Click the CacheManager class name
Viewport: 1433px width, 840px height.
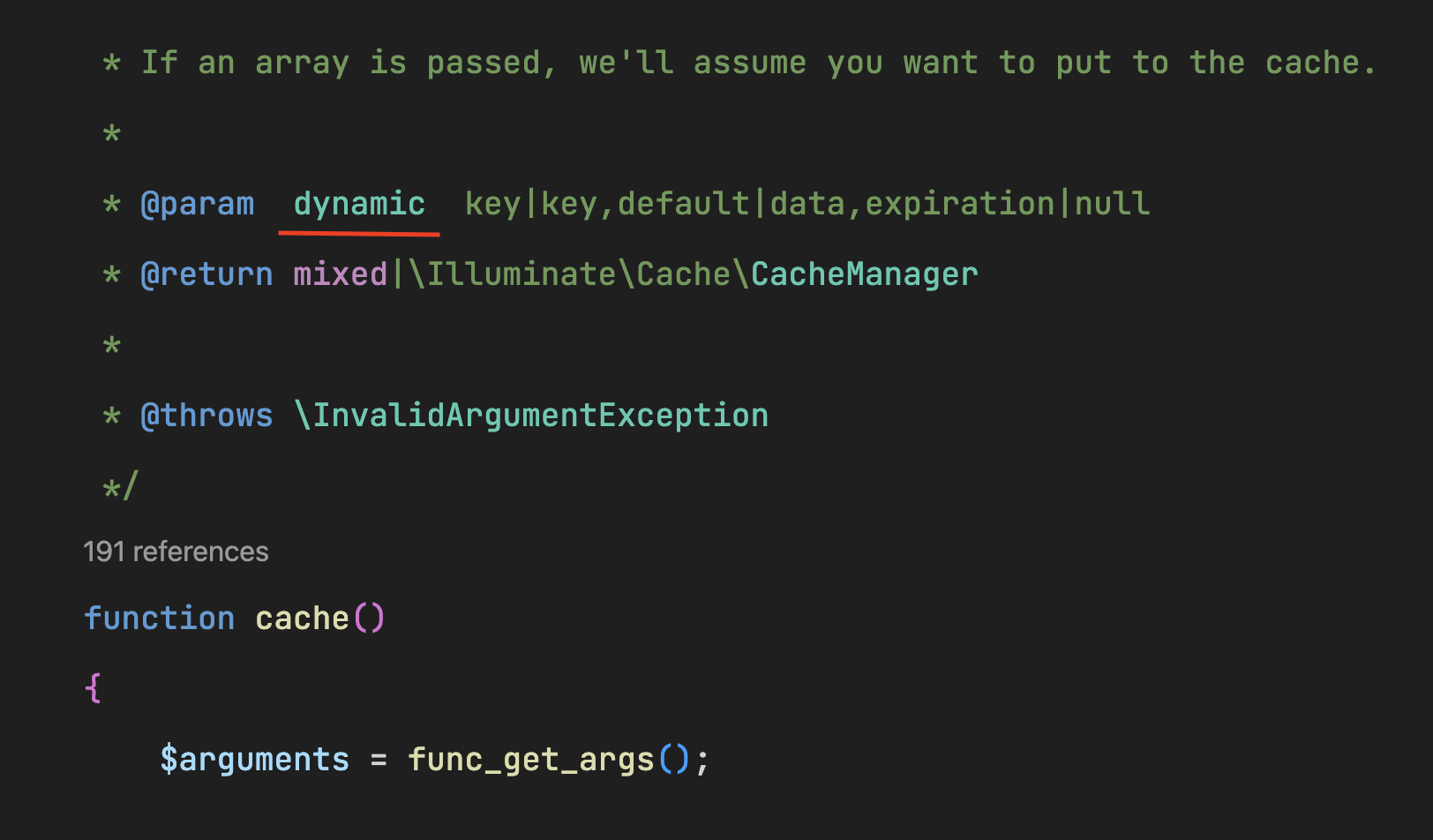tap(865, 274)
